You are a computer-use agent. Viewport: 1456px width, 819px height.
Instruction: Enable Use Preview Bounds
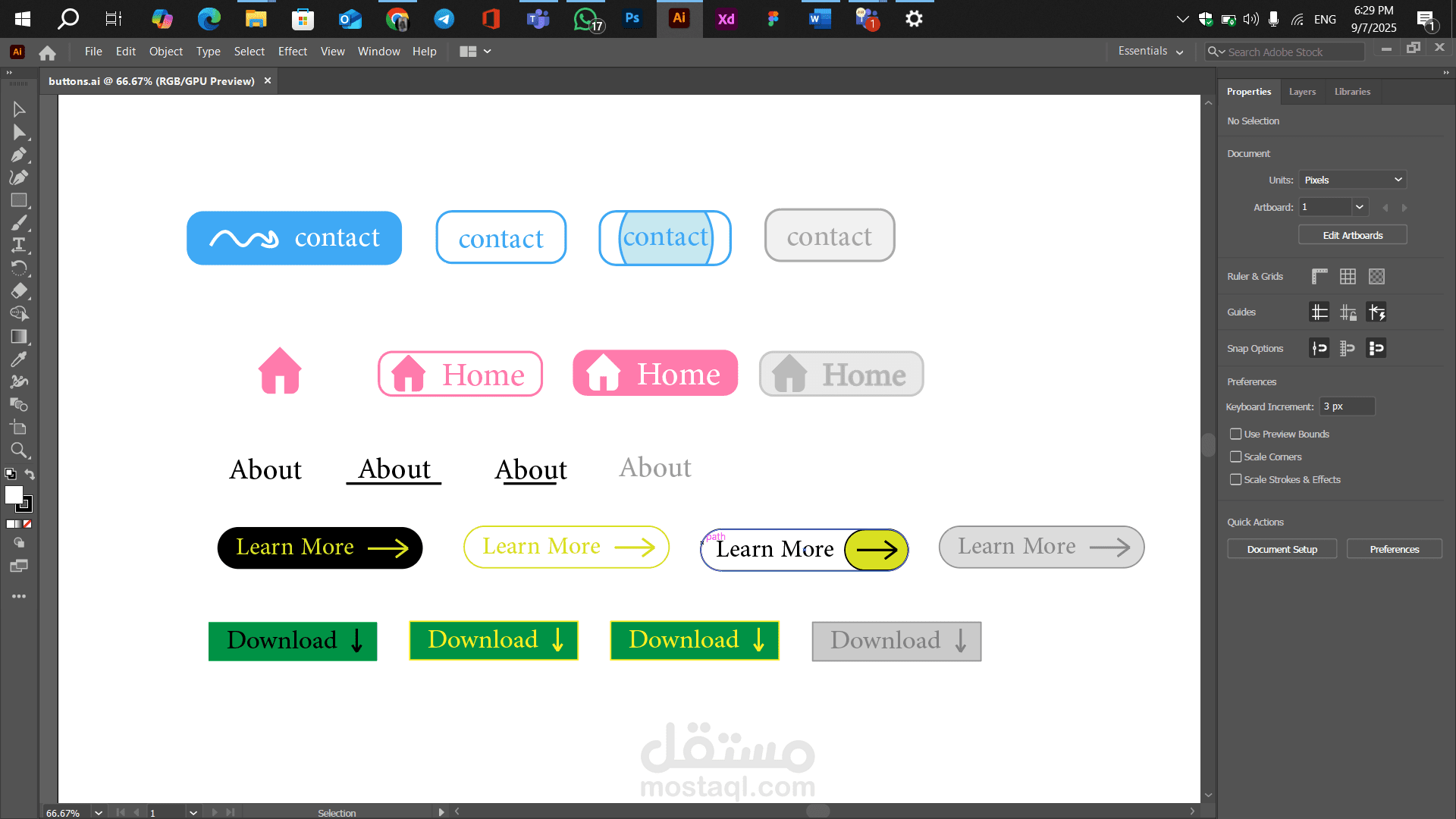click(1236, 434)
